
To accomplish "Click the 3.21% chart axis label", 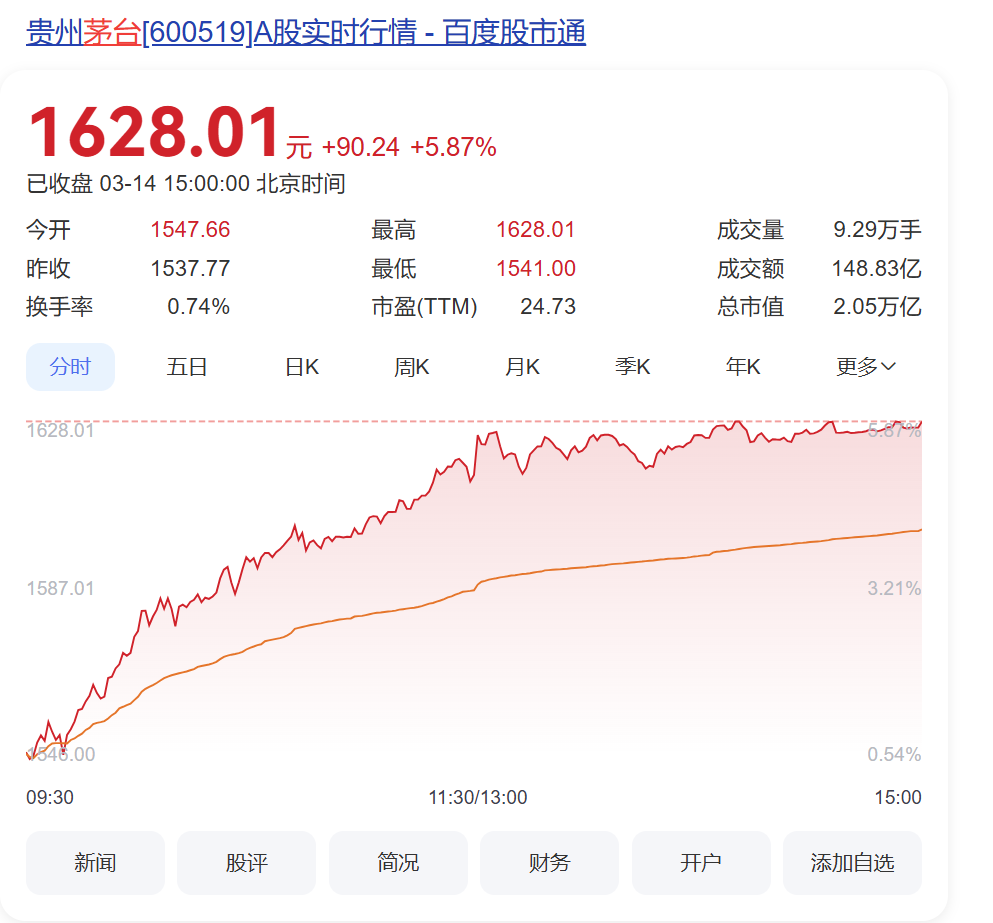I will click(x=894, y=589).
